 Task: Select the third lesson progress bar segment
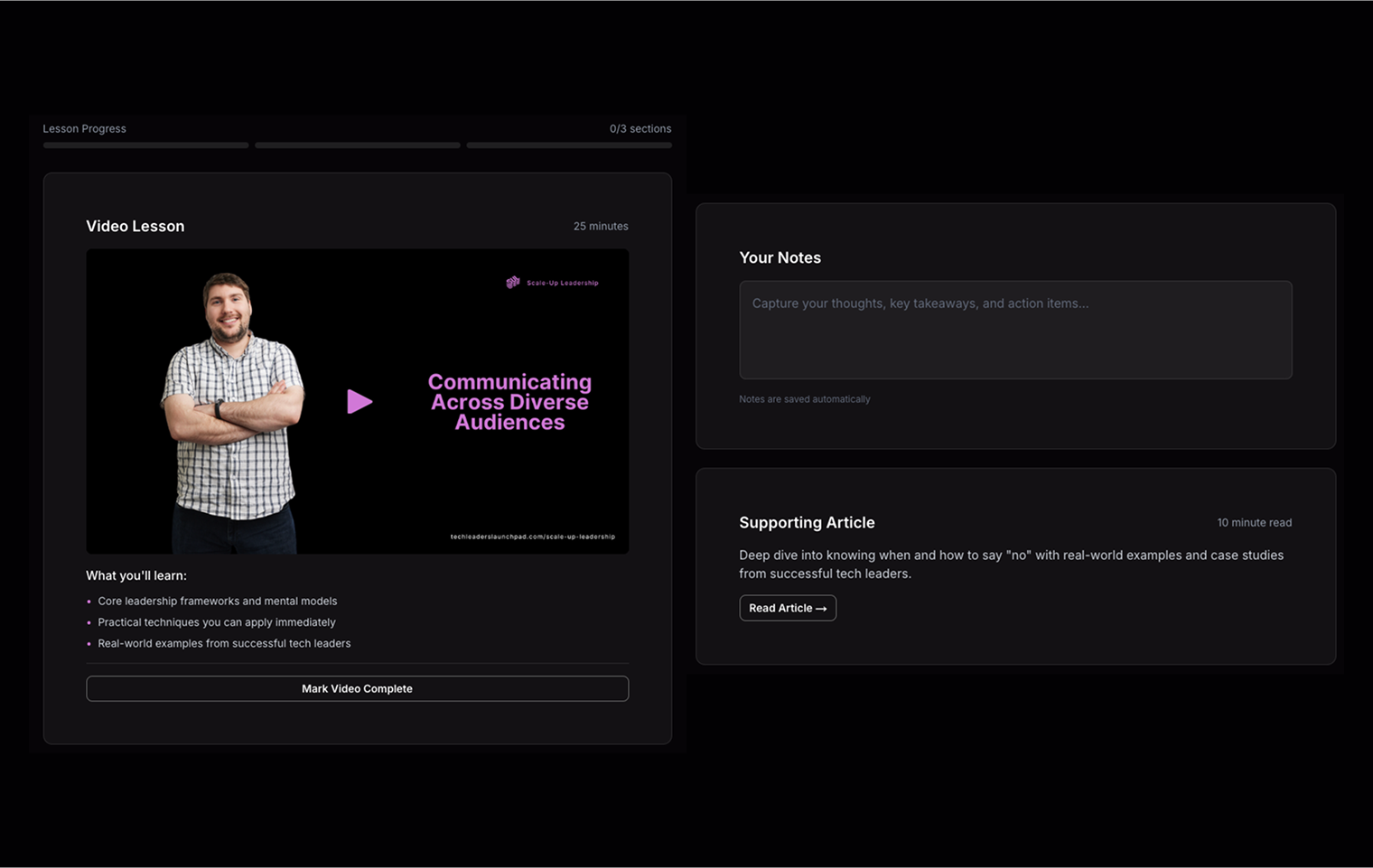[x=569, y=145]
